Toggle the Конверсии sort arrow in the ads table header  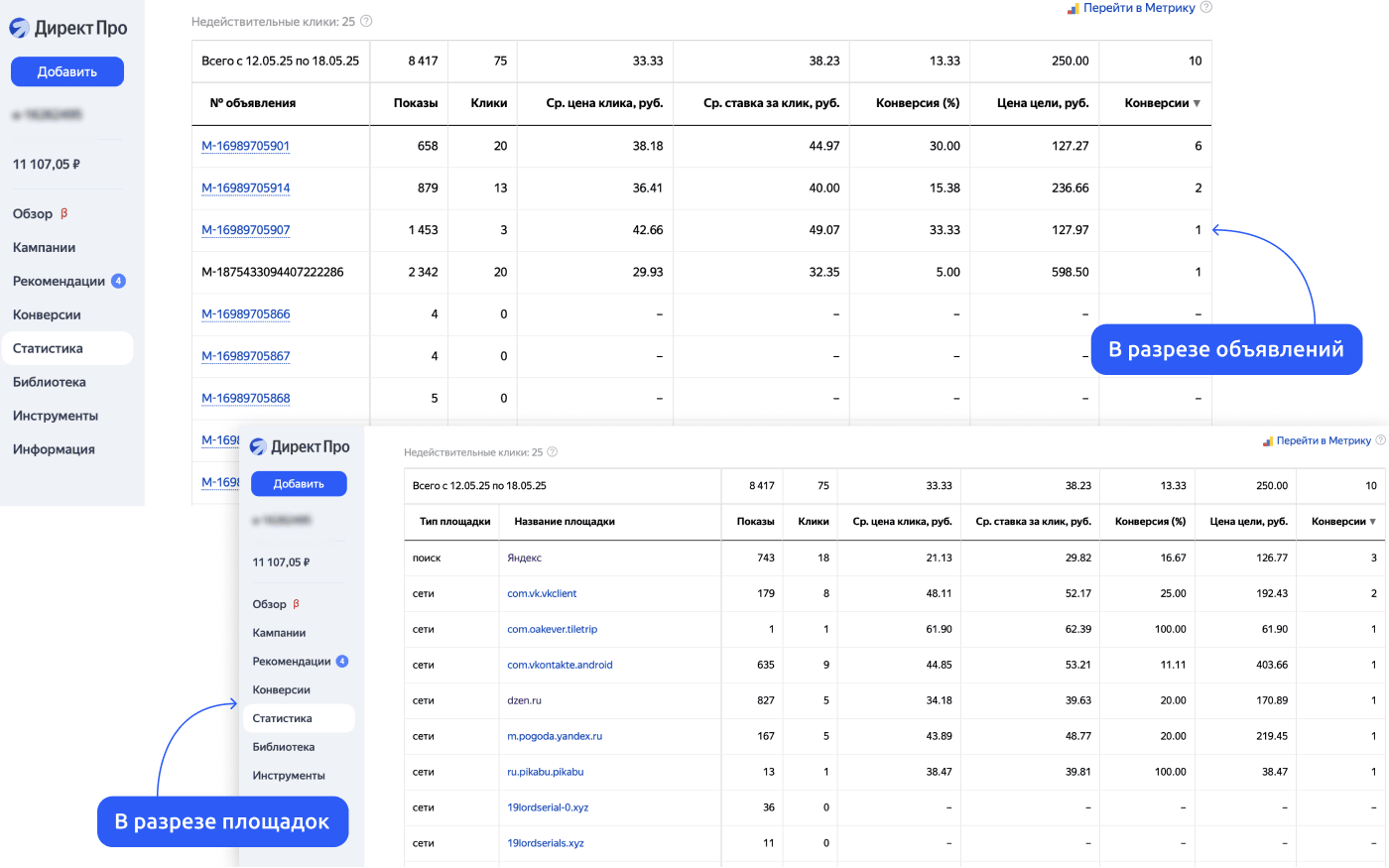point(1197,103)
